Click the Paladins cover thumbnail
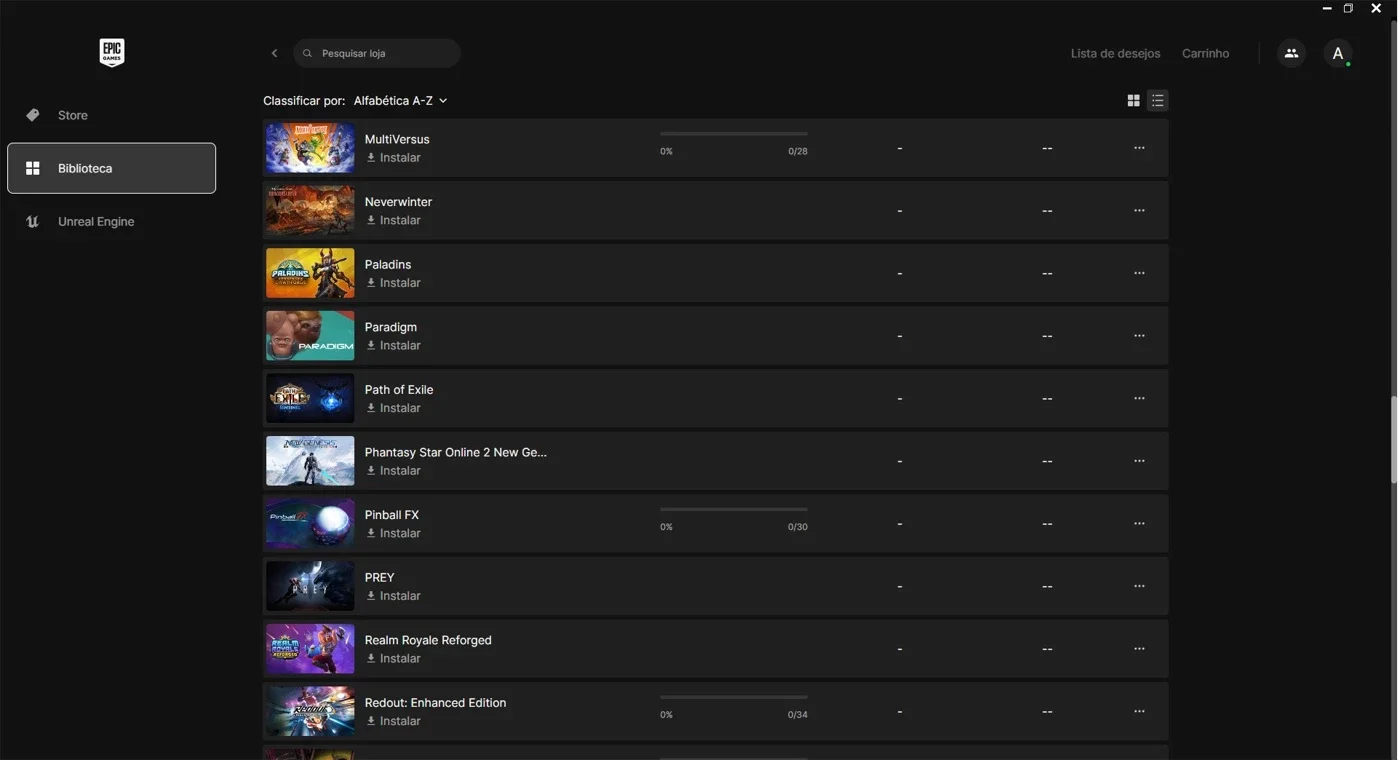 [310, 273]
